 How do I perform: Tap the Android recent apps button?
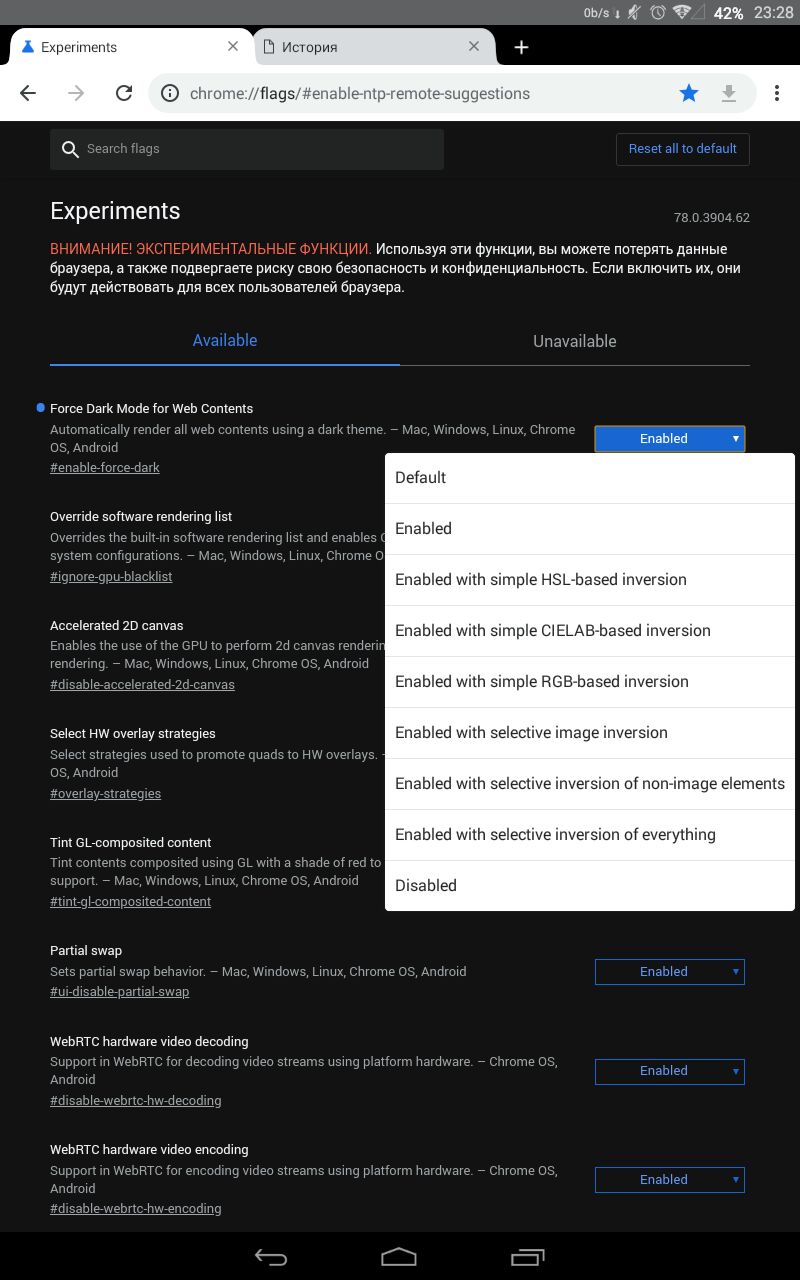click(526, 1257)
